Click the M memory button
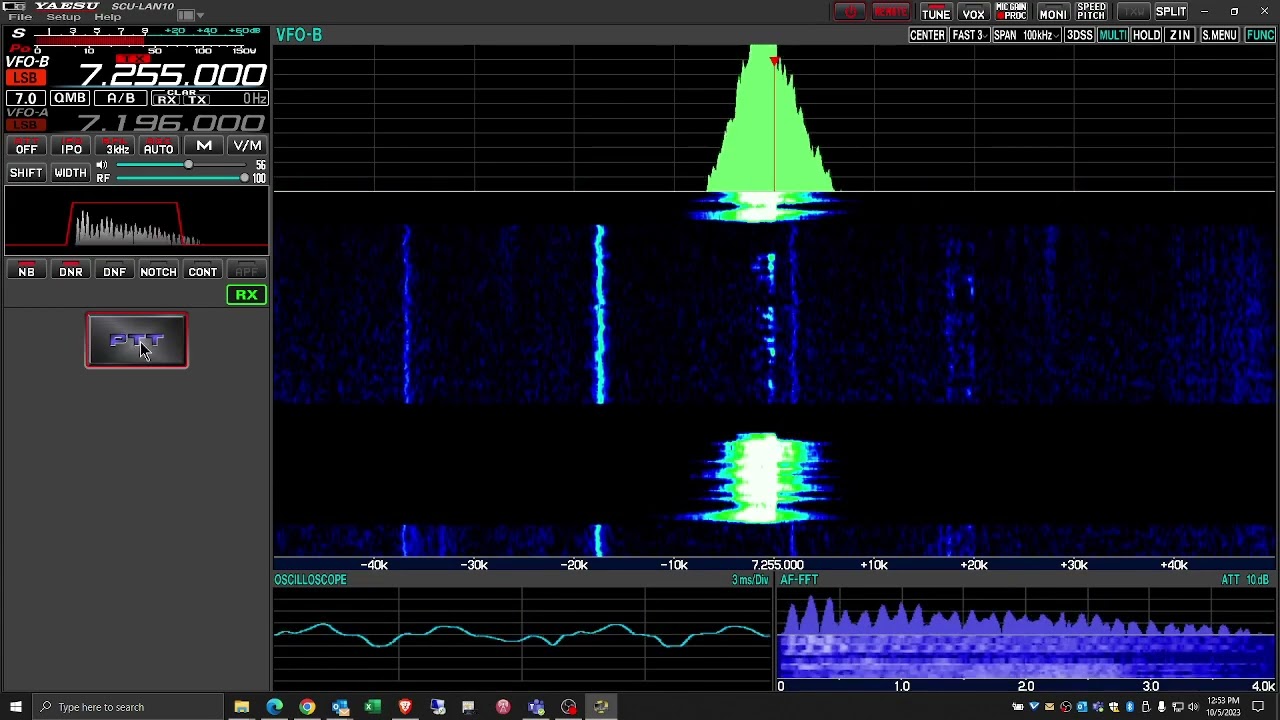 point(204,146)
